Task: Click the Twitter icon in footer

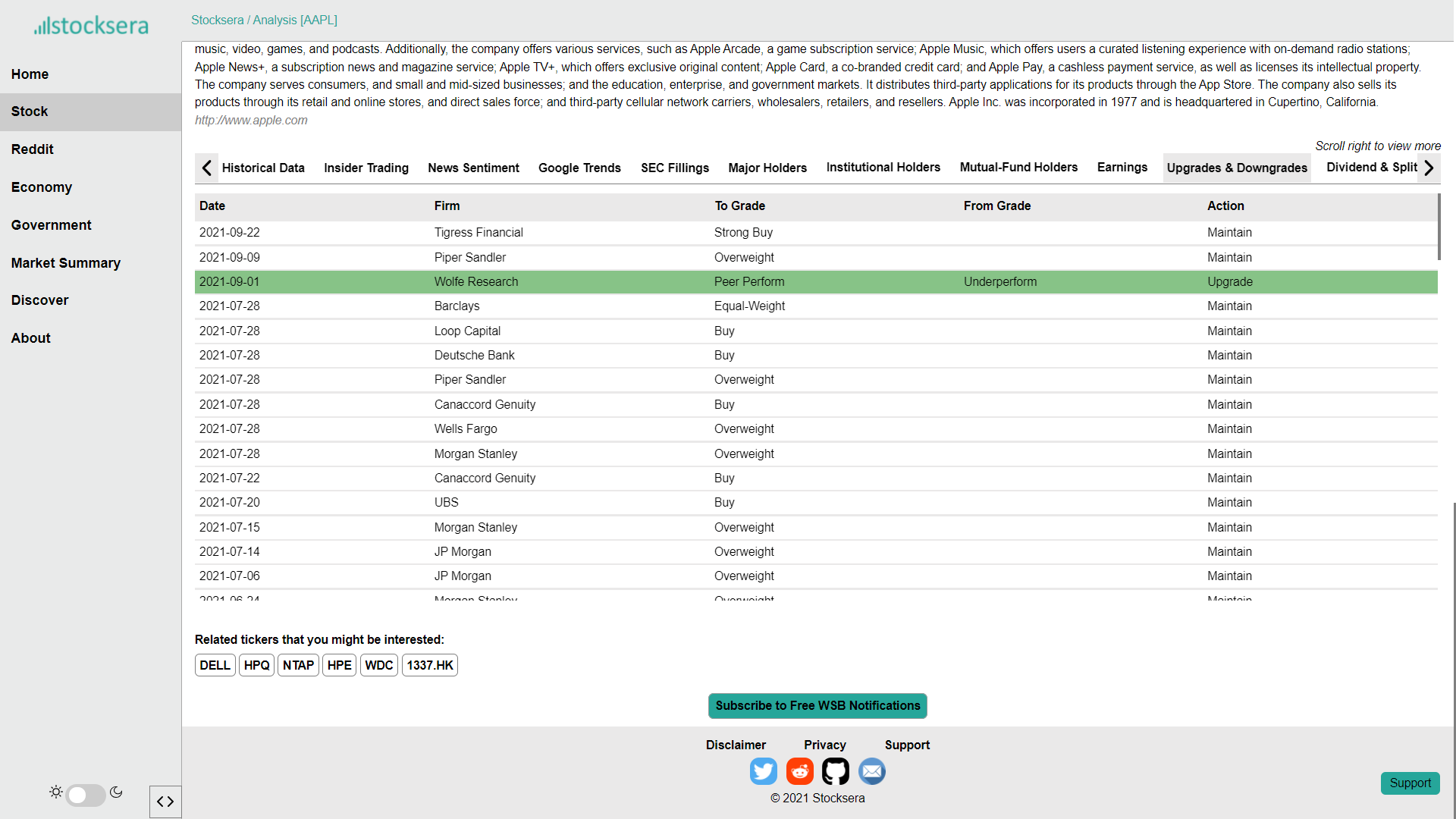Action: coord(763,771)
